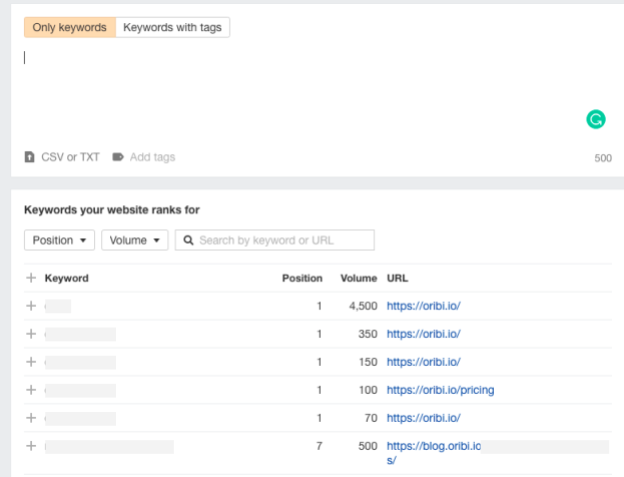Add the keyword with volume 4,500

(31, 306)
